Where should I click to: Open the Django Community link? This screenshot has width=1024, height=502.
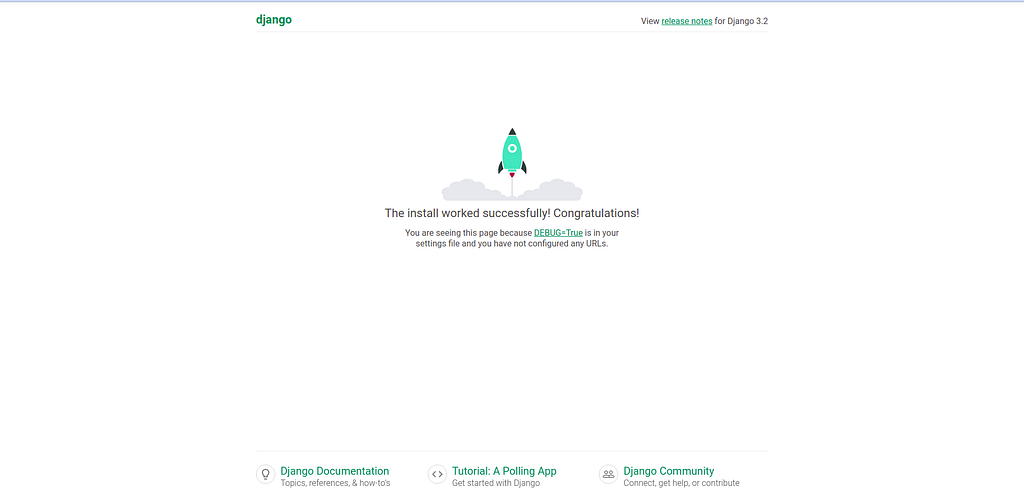pyautogui.click(x=669, y=471)
